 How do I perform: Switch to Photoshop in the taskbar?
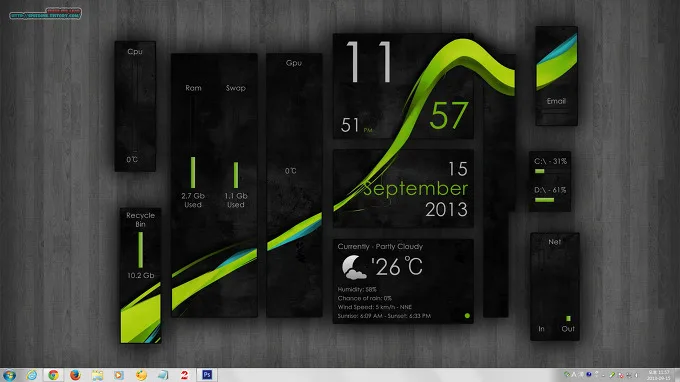pyautogui.click(x=207, y=375)
